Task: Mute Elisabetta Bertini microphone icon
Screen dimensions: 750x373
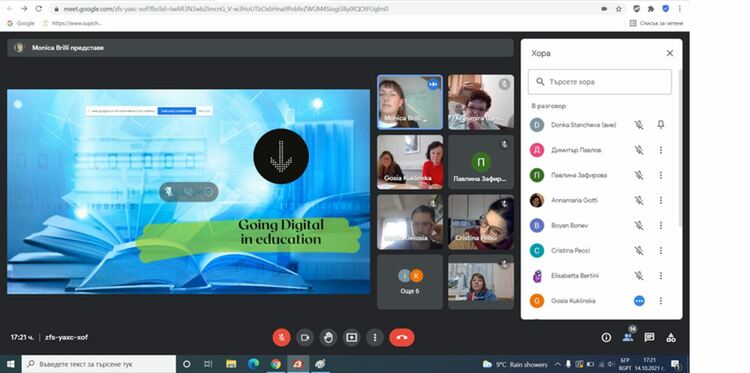Action: click(x=639, y=275)
